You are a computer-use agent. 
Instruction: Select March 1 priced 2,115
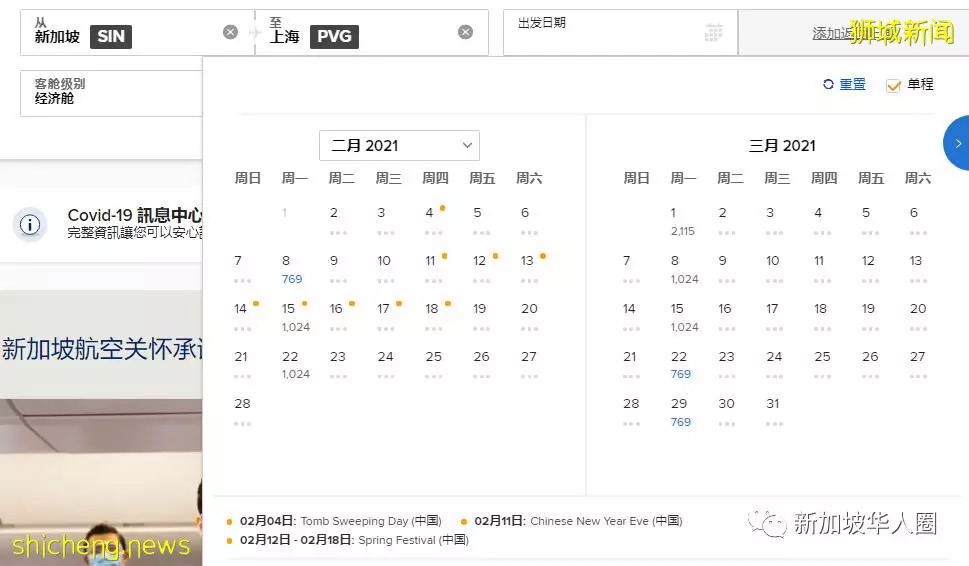[x=682, y=221]
